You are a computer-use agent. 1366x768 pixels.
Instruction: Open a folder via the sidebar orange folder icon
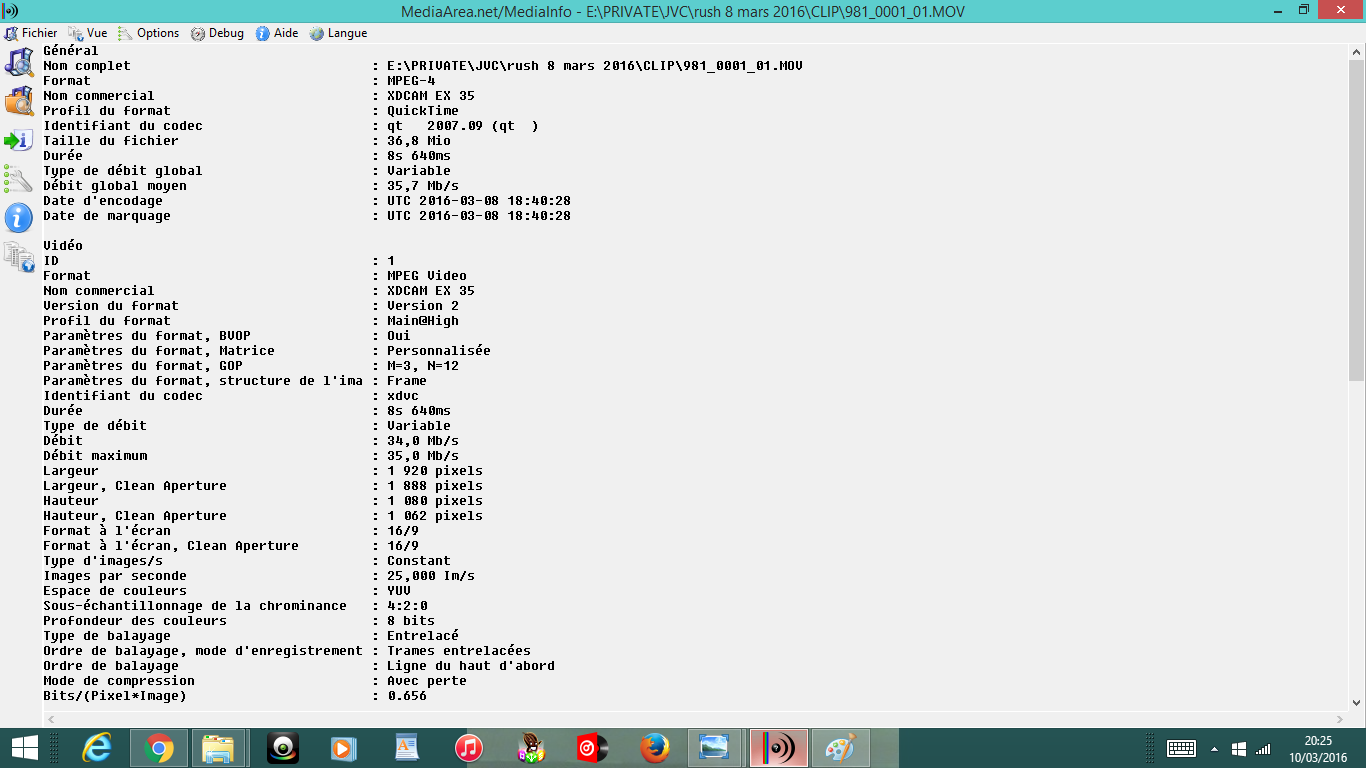click(x=19, y=101)
